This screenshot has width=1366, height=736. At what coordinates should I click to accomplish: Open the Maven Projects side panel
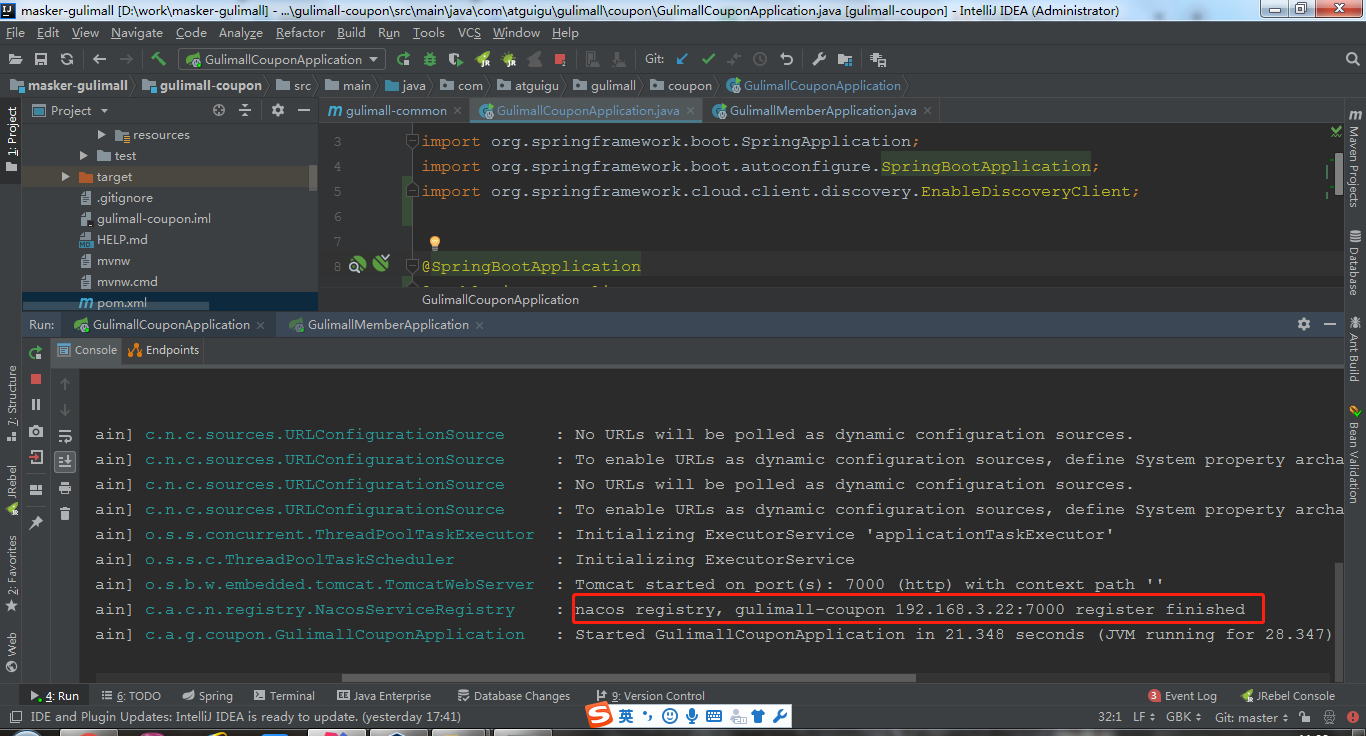[1354, 157]
